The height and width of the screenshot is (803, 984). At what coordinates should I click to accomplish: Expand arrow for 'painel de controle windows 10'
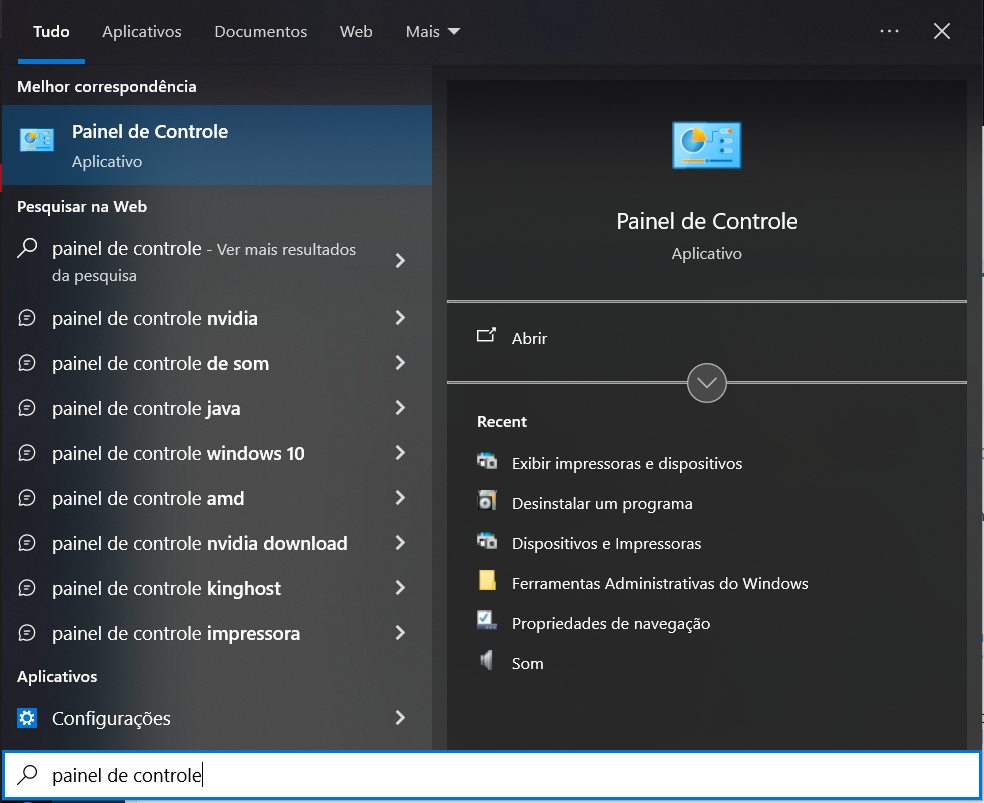point(400,453)
